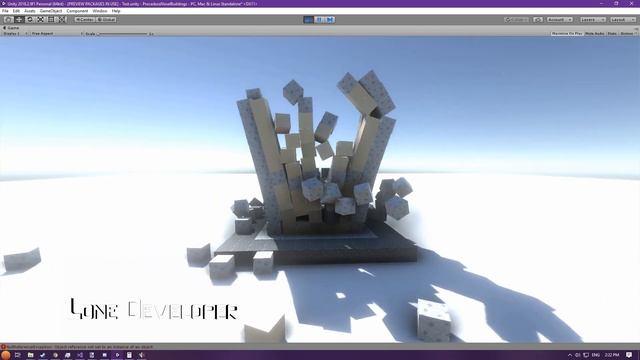This screenshot has width=640, height=360.
Task: Select the Hand tool in Unity toolbar
Action: [x=8, y=20]
